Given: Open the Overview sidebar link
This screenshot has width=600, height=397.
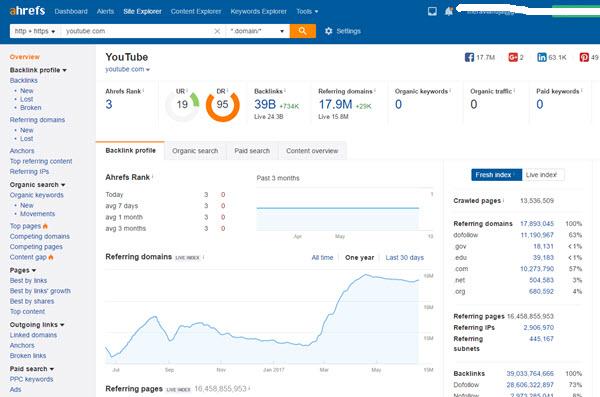Looking at the screenshot, I should [x=24, y=57].
